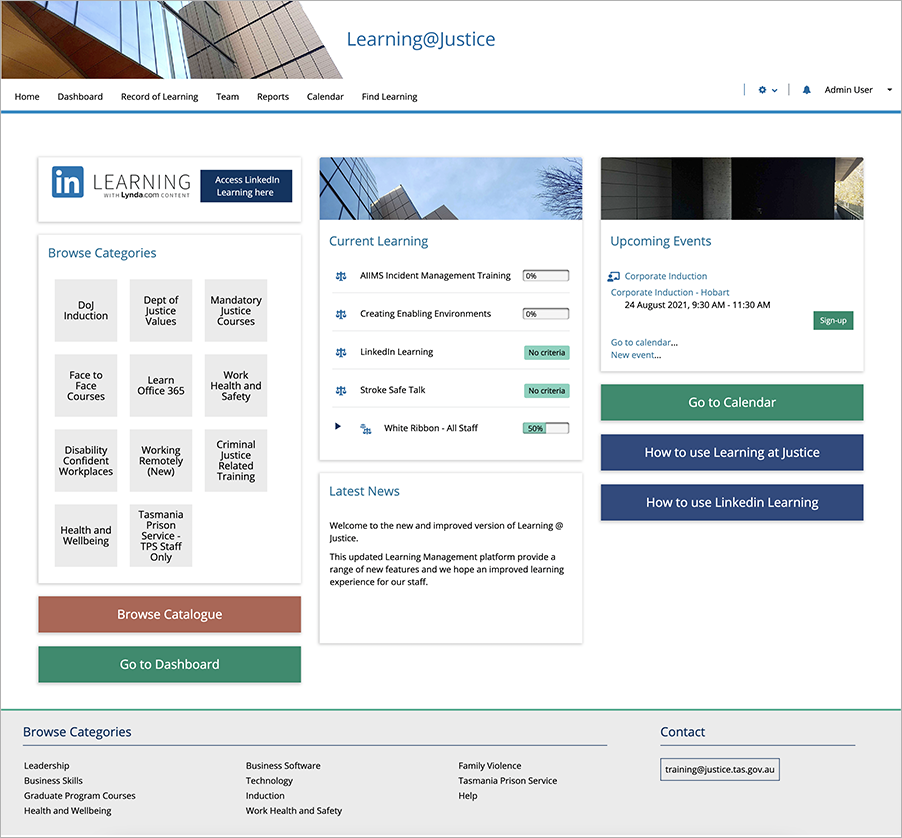Click the LinkedIn Learning course scales icon
The image size is (902, 838).
pyautogui.click(x=341, y=352)
